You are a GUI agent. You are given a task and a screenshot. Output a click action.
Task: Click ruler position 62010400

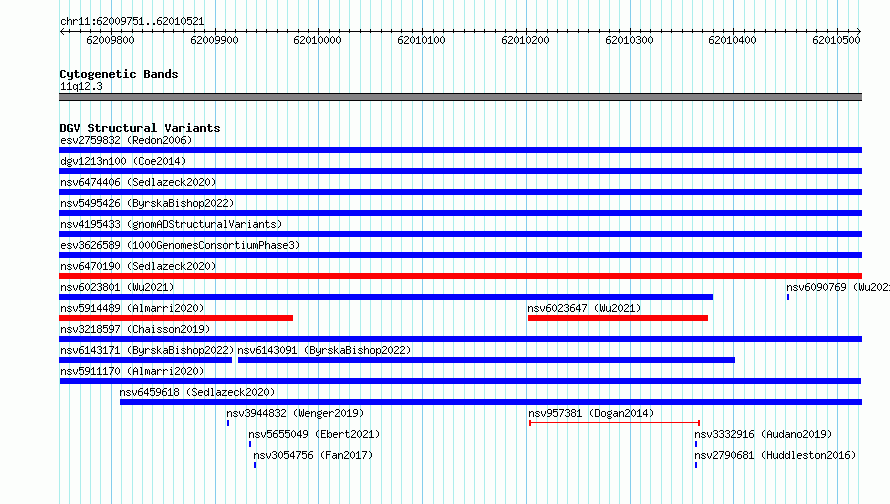coord(732,40)
